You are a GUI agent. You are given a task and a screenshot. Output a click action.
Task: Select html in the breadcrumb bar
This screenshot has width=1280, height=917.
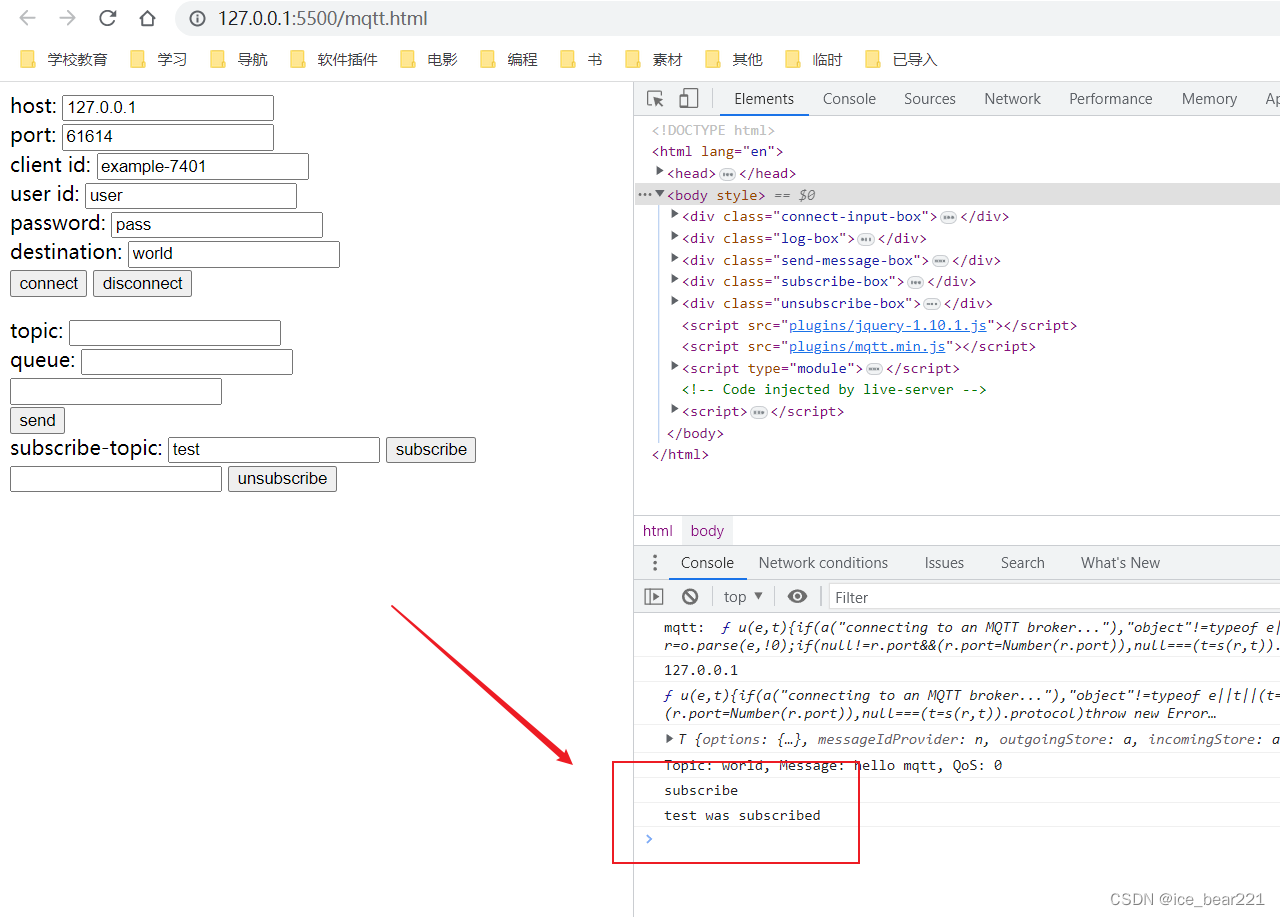point(657,530)
